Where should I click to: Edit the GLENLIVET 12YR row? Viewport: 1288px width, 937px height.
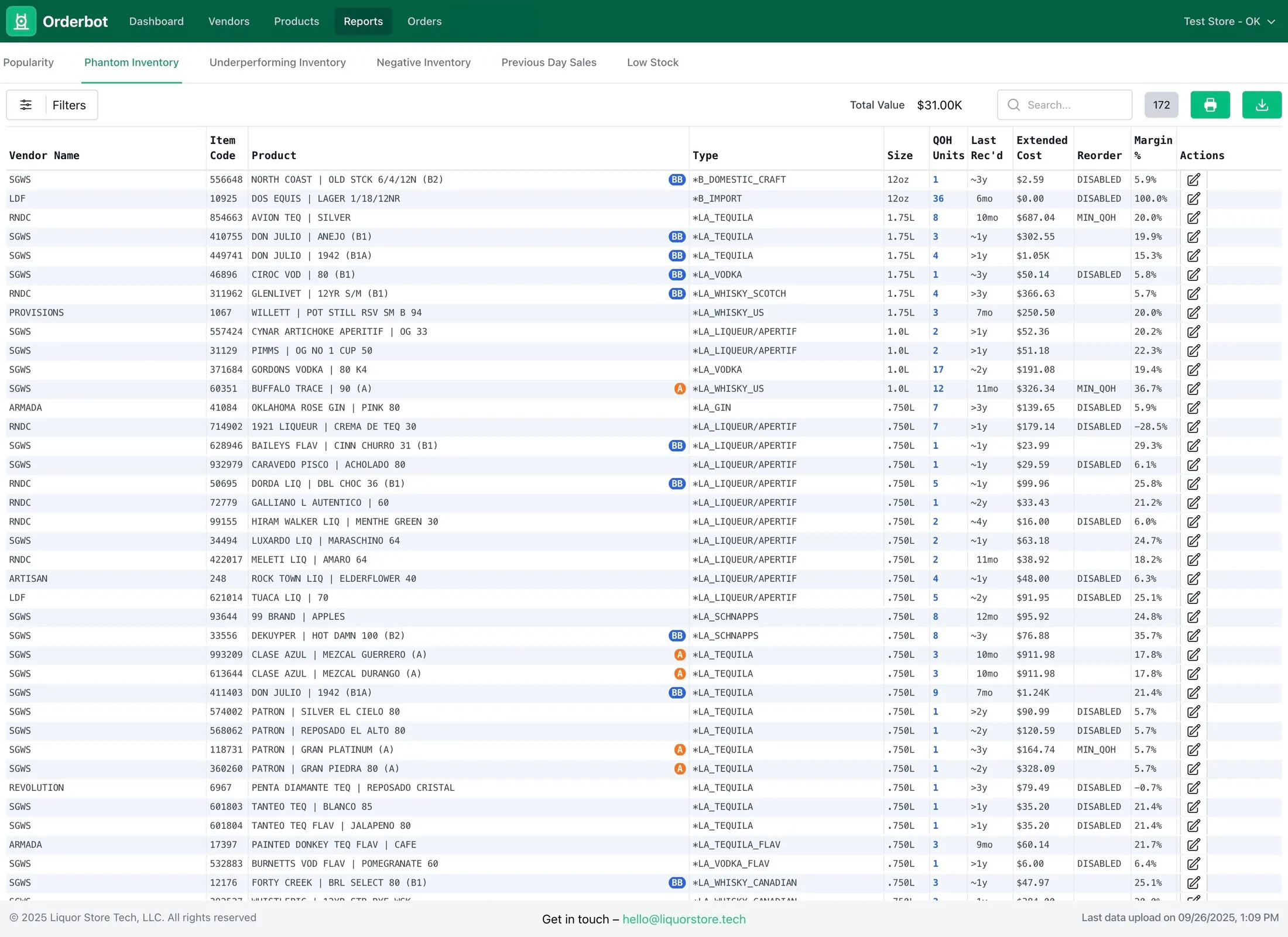click(1194, 294)
